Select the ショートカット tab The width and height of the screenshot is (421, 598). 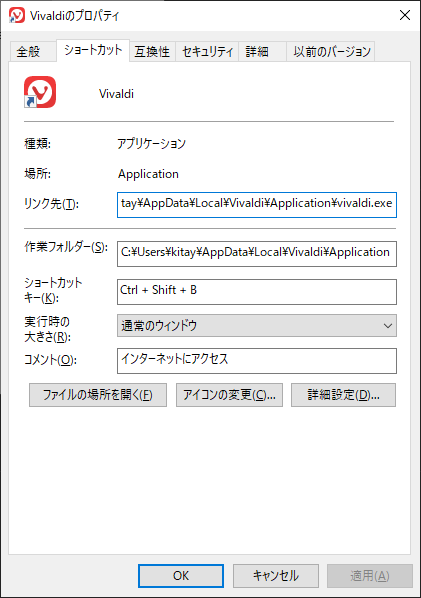point(93,50)
